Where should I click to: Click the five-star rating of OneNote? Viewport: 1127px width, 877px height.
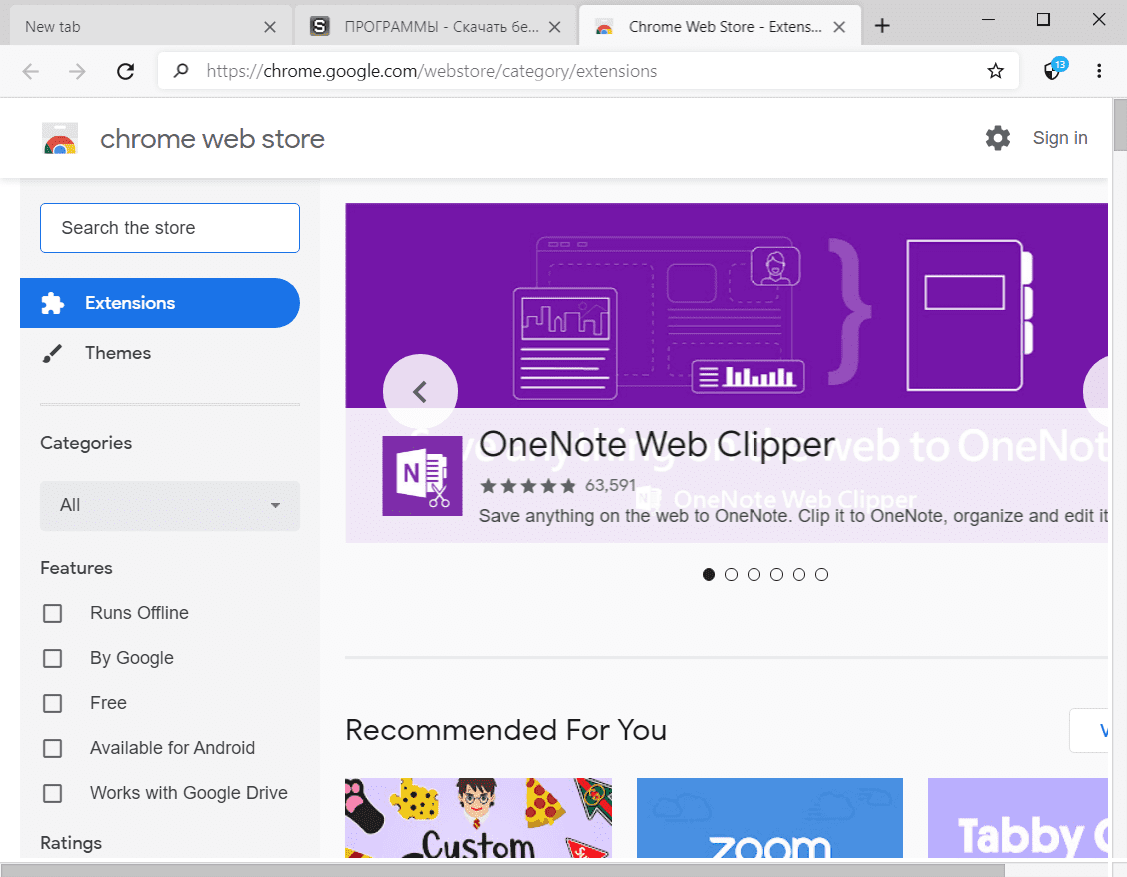(x=528, y=486)
